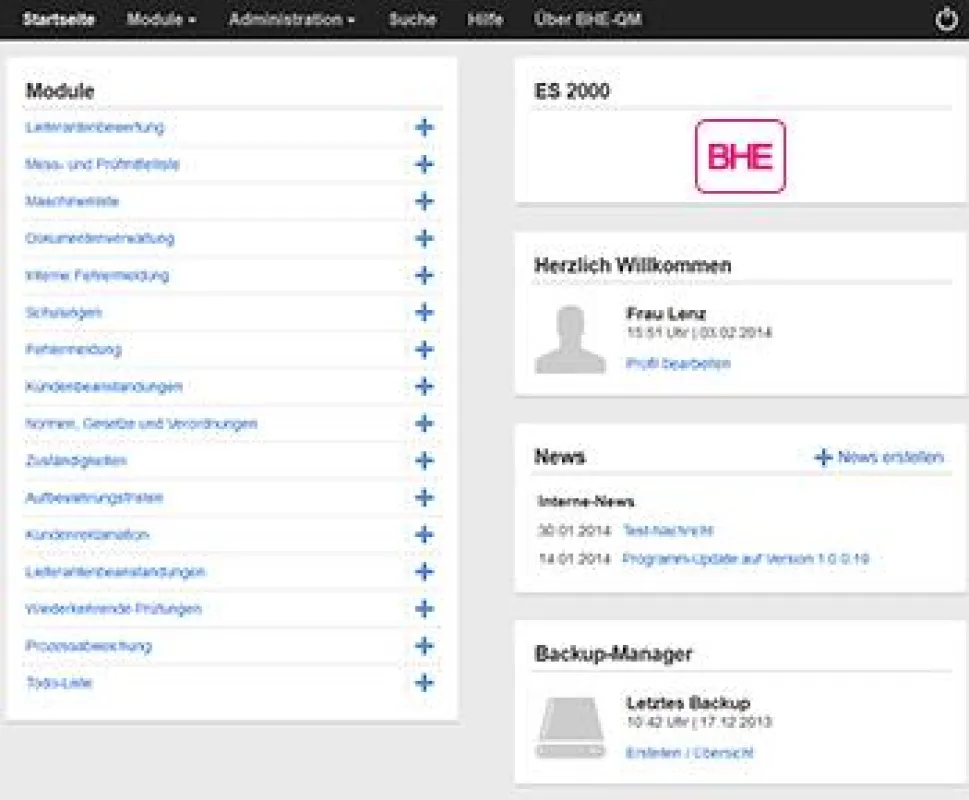Click plus icon beside Kundenbeanstandungen
This screenshot has height=800, width=969.
(x=424, y=387)
